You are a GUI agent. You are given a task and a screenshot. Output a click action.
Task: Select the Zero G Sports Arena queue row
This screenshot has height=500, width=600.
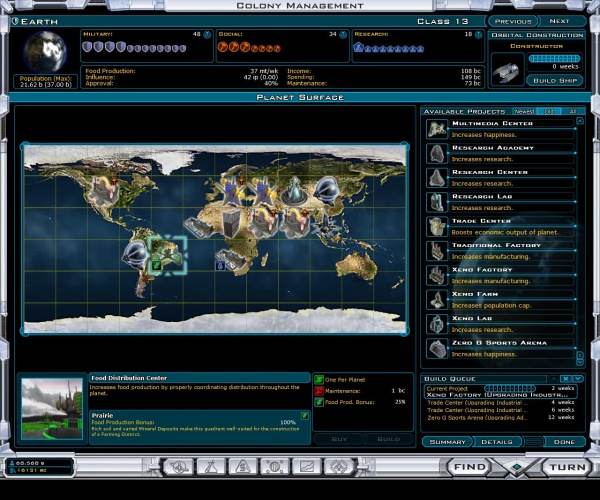point(501,418)
